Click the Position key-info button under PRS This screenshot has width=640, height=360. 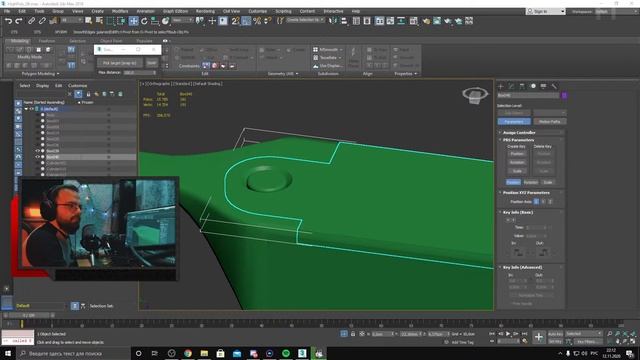tap(513, 182)
